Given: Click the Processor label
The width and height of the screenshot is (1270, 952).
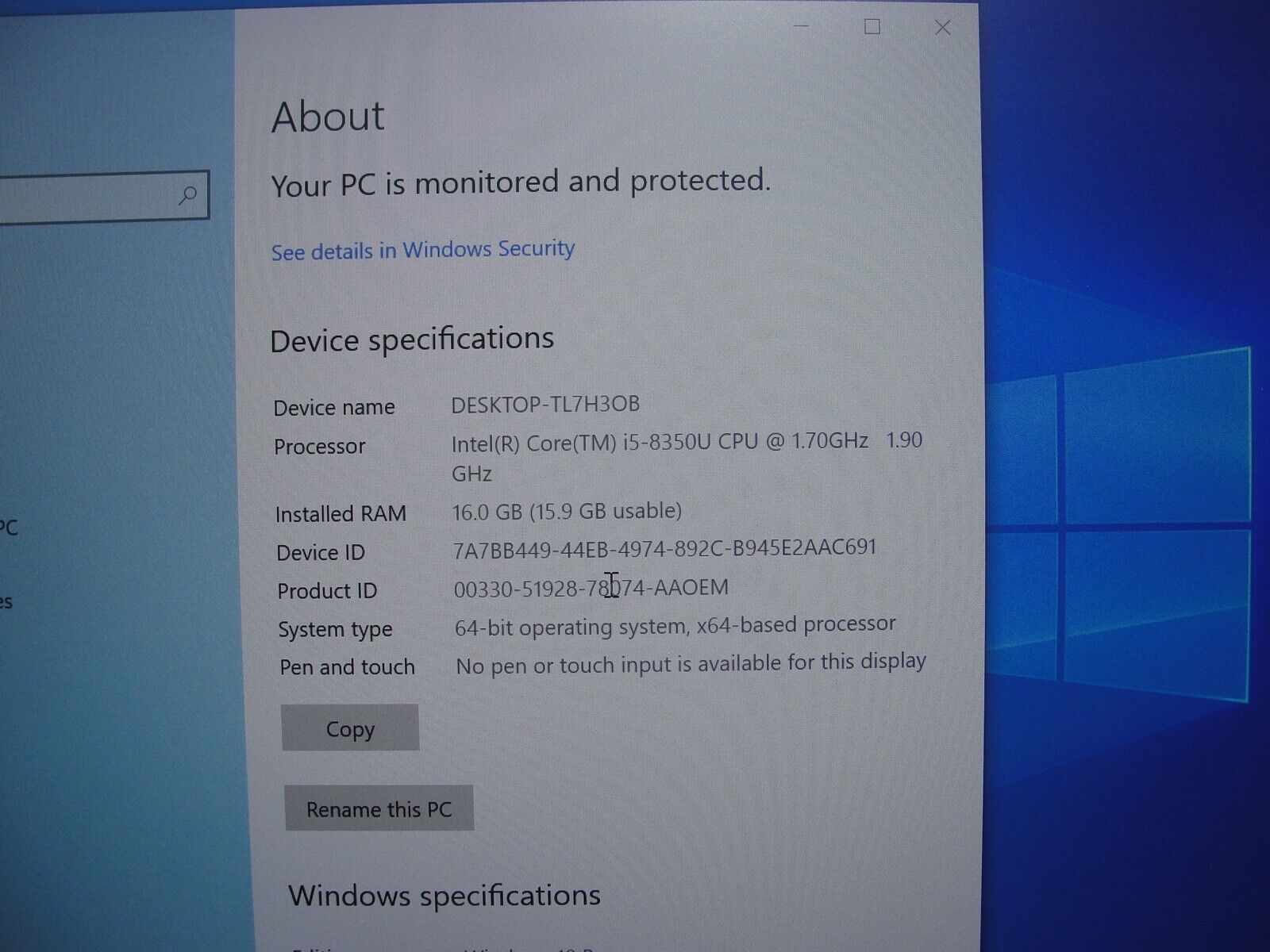Looking at the screenshot, I should pyautogui.click(x=319, y=447).
